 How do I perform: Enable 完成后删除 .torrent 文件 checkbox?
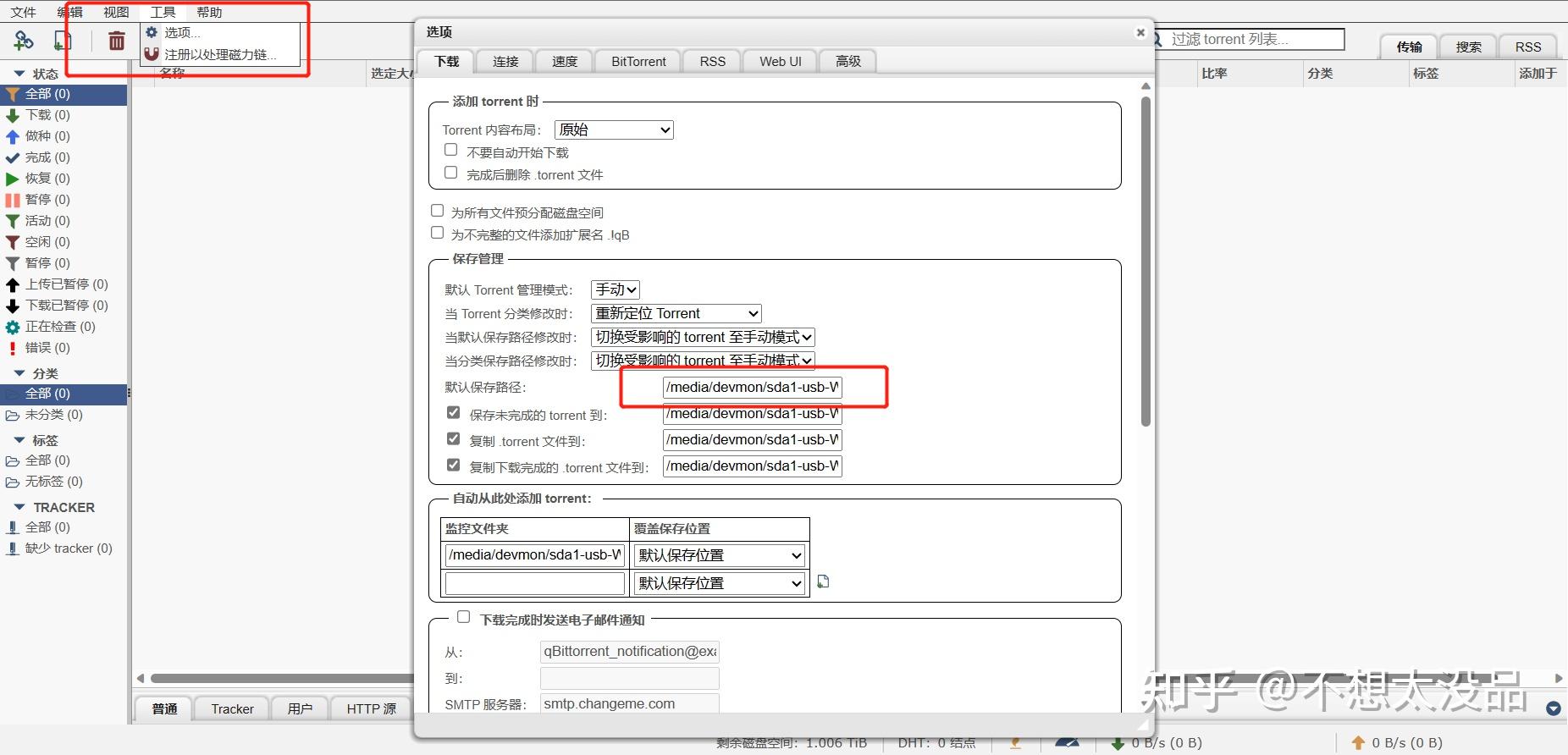(451, 173)
